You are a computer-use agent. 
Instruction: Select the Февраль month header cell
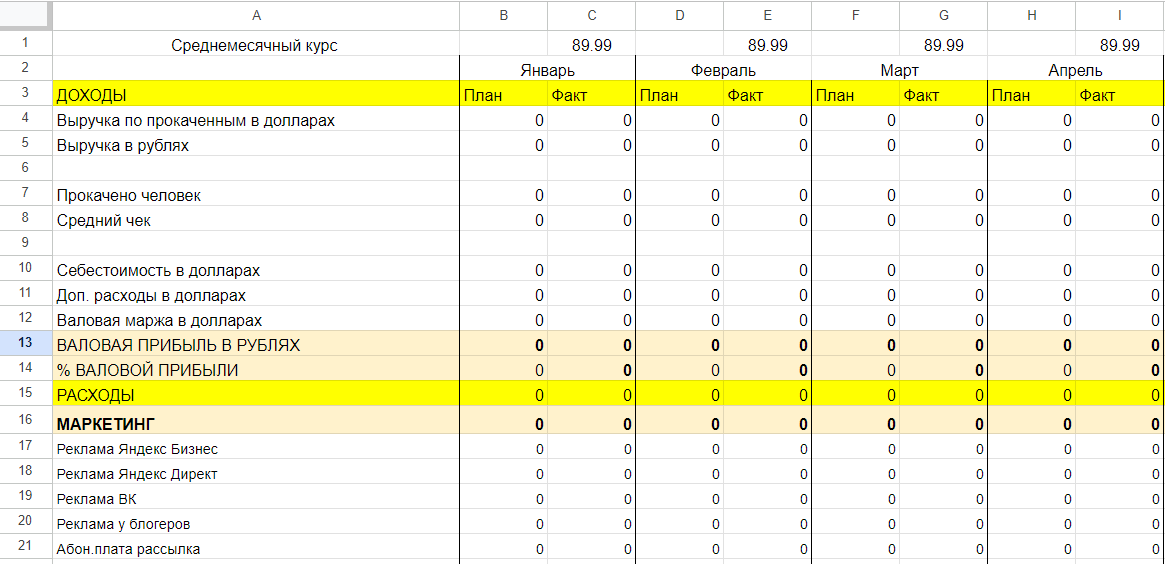(724, 71)
